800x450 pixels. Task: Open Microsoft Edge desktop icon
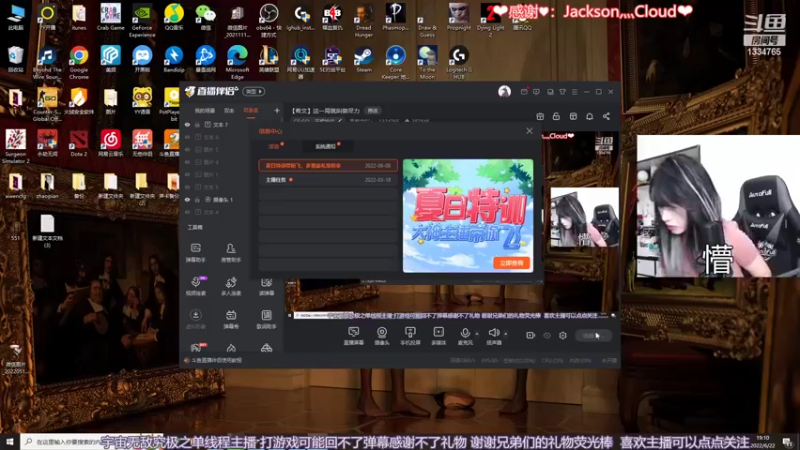237,62
